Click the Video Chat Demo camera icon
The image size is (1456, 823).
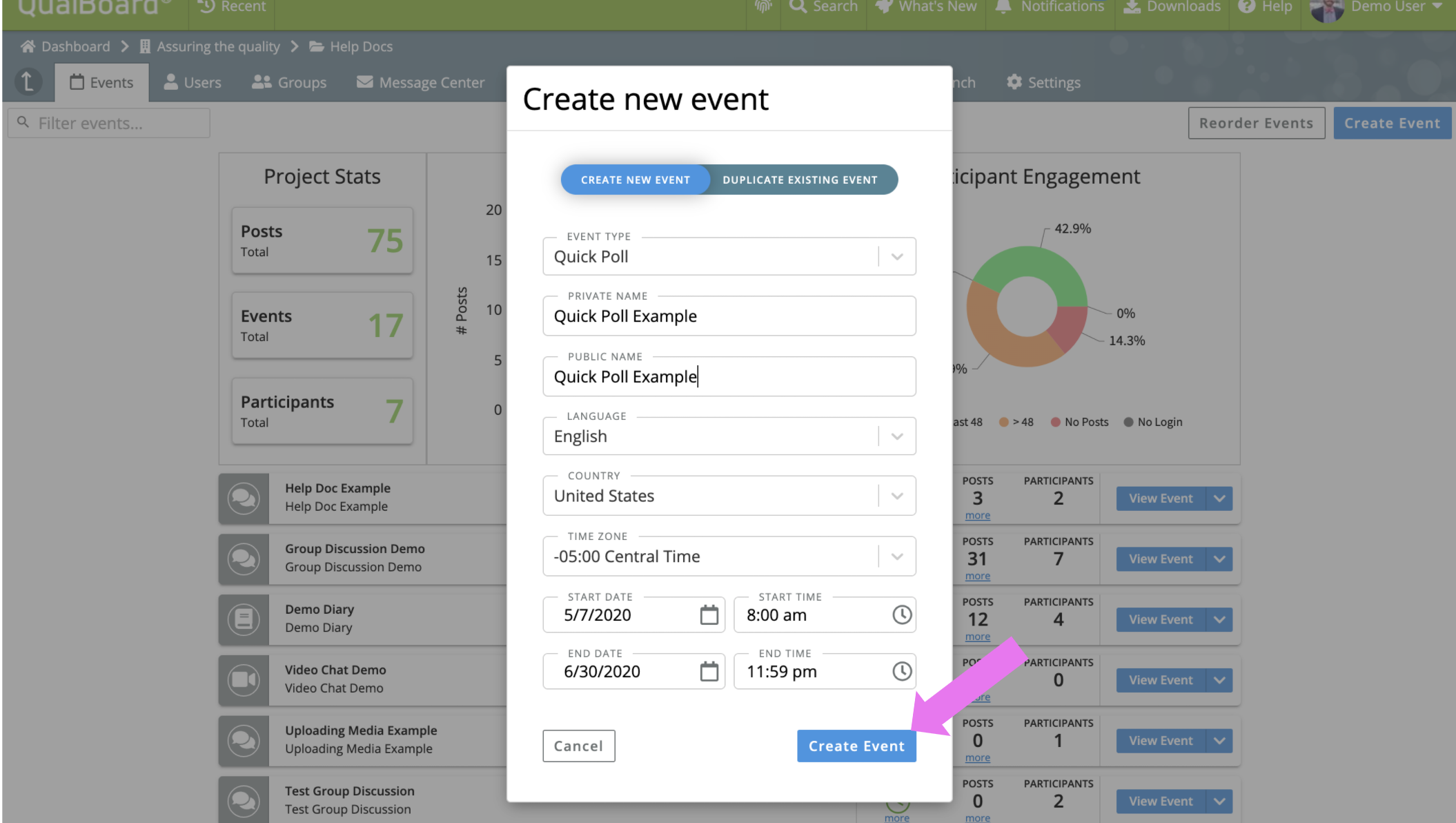pyautogui.click(x=244, y=679)
